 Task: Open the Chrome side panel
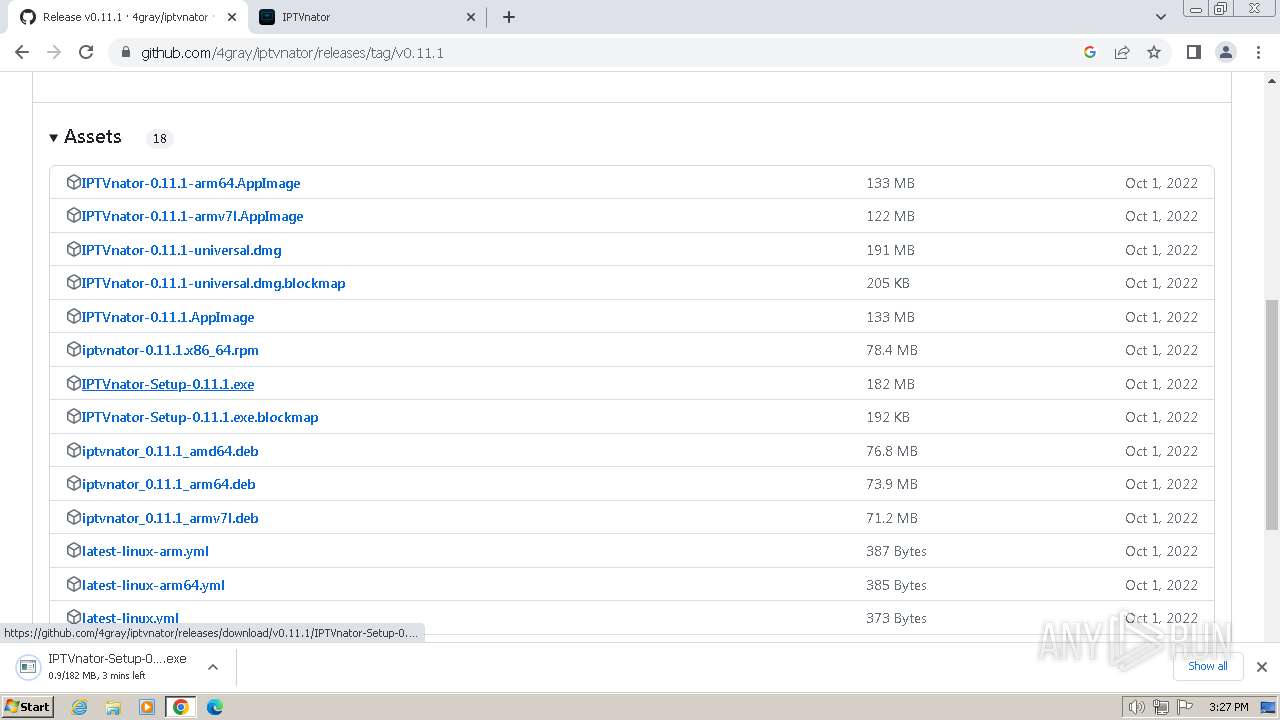point(1193,52)
